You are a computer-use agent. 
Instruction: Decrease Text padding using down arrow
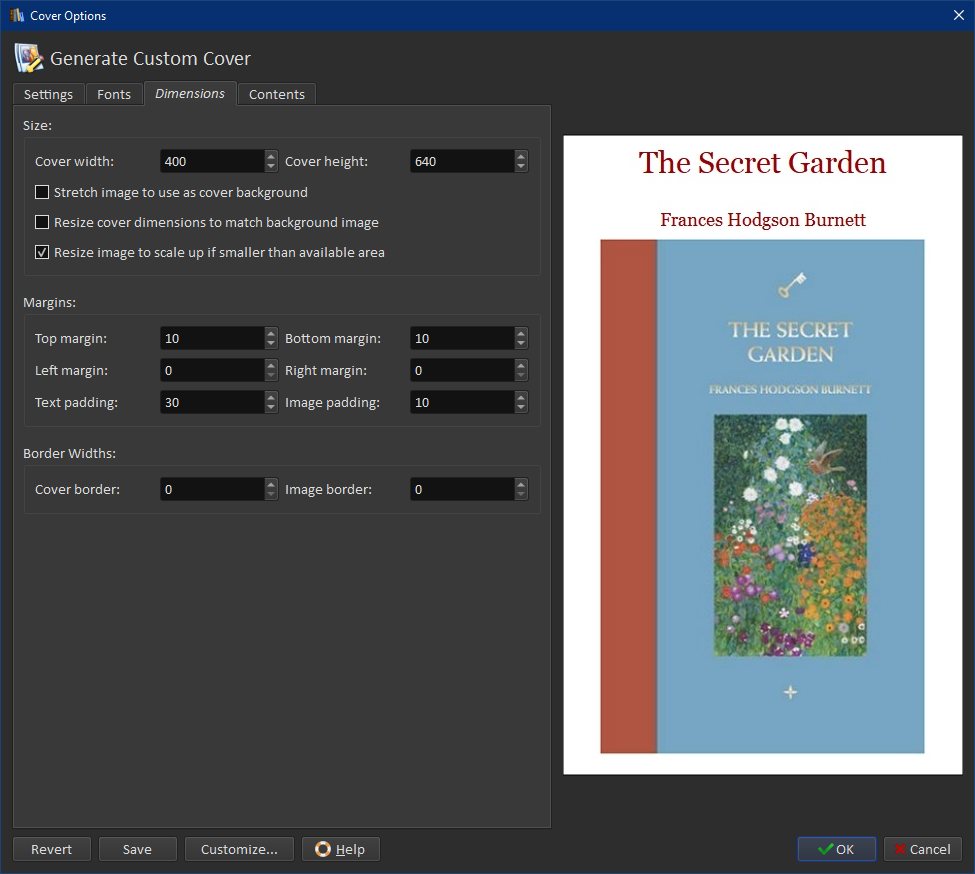(x=271, y=408)
